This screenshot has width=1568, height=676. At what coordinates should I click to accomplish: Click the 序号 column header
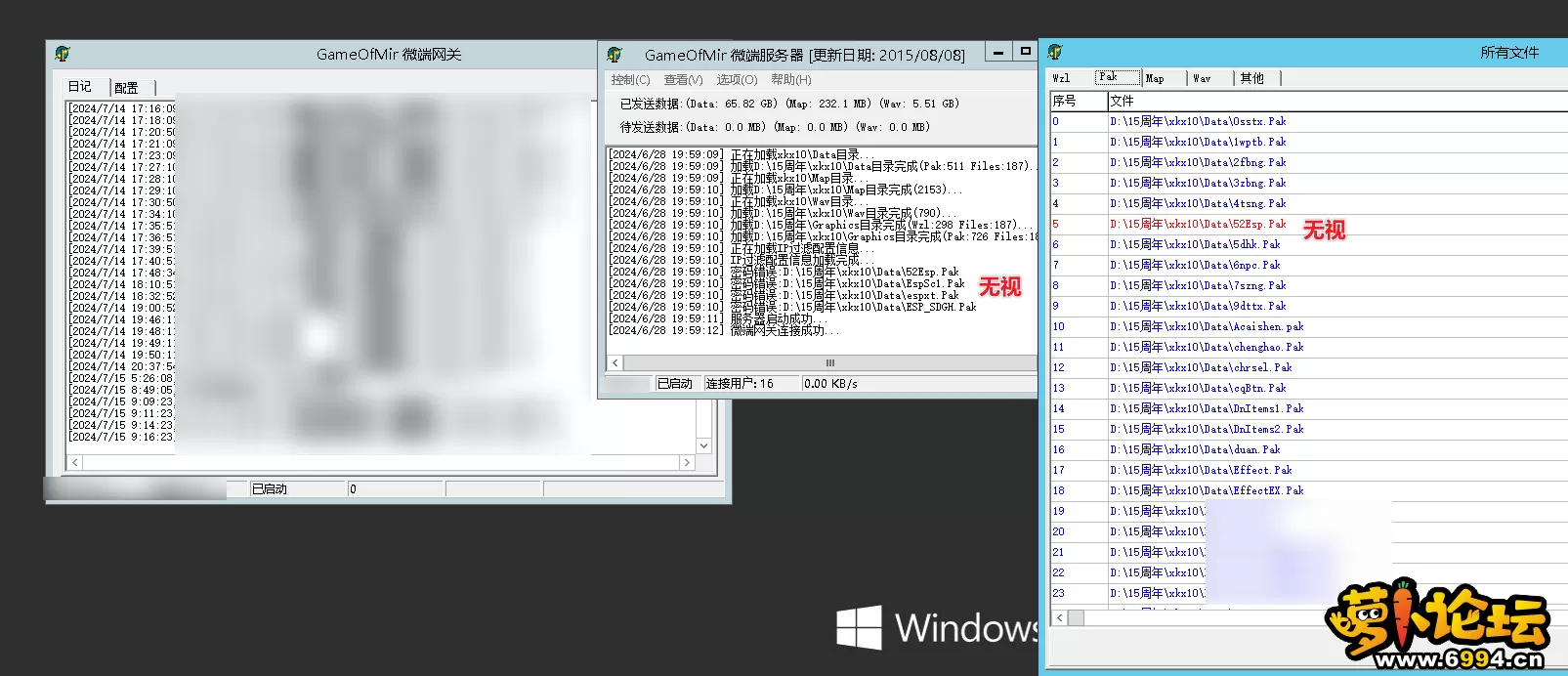(x=1079, y=101)
